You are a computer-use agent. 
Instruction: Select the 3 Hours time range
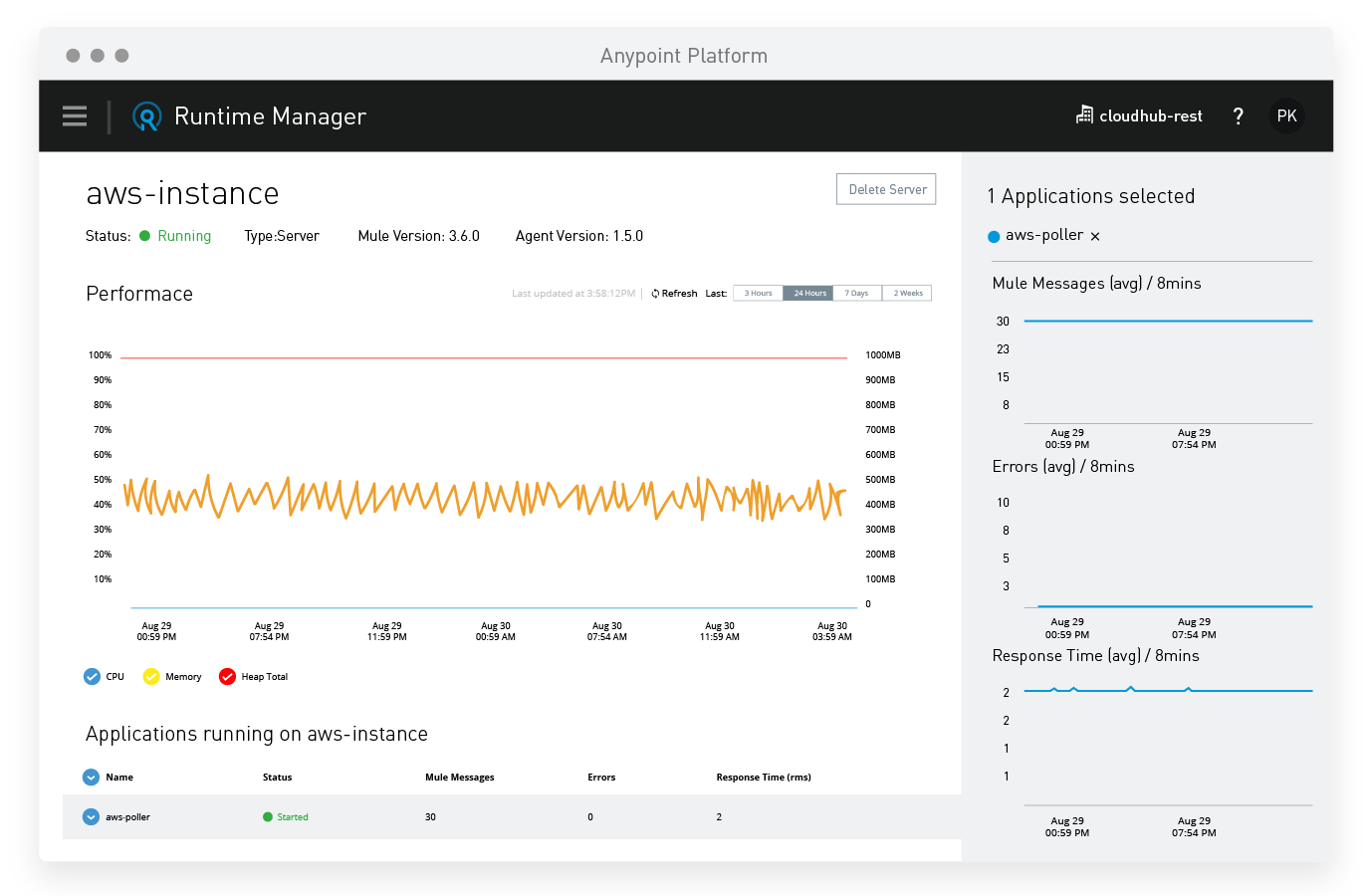point(758,293)
